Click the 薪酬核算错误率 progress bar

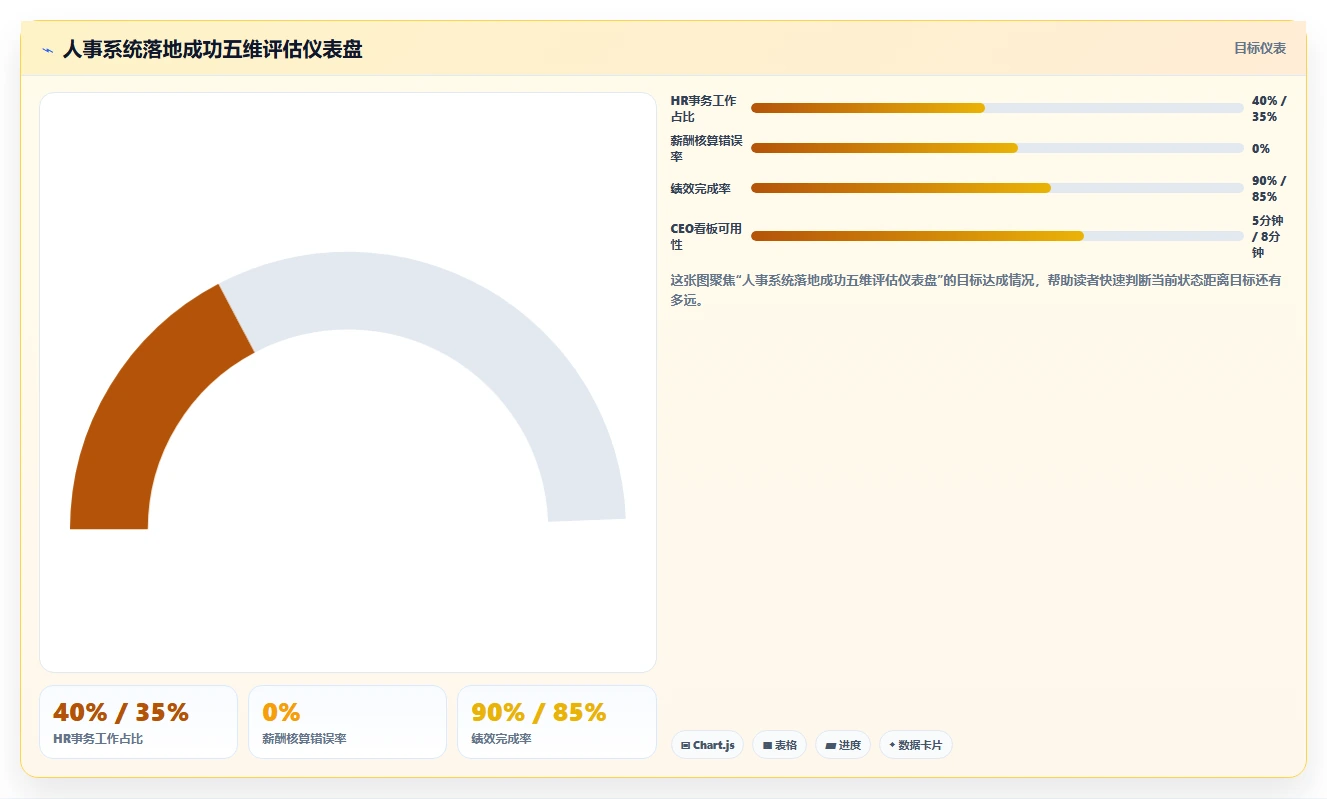[997, 148]
